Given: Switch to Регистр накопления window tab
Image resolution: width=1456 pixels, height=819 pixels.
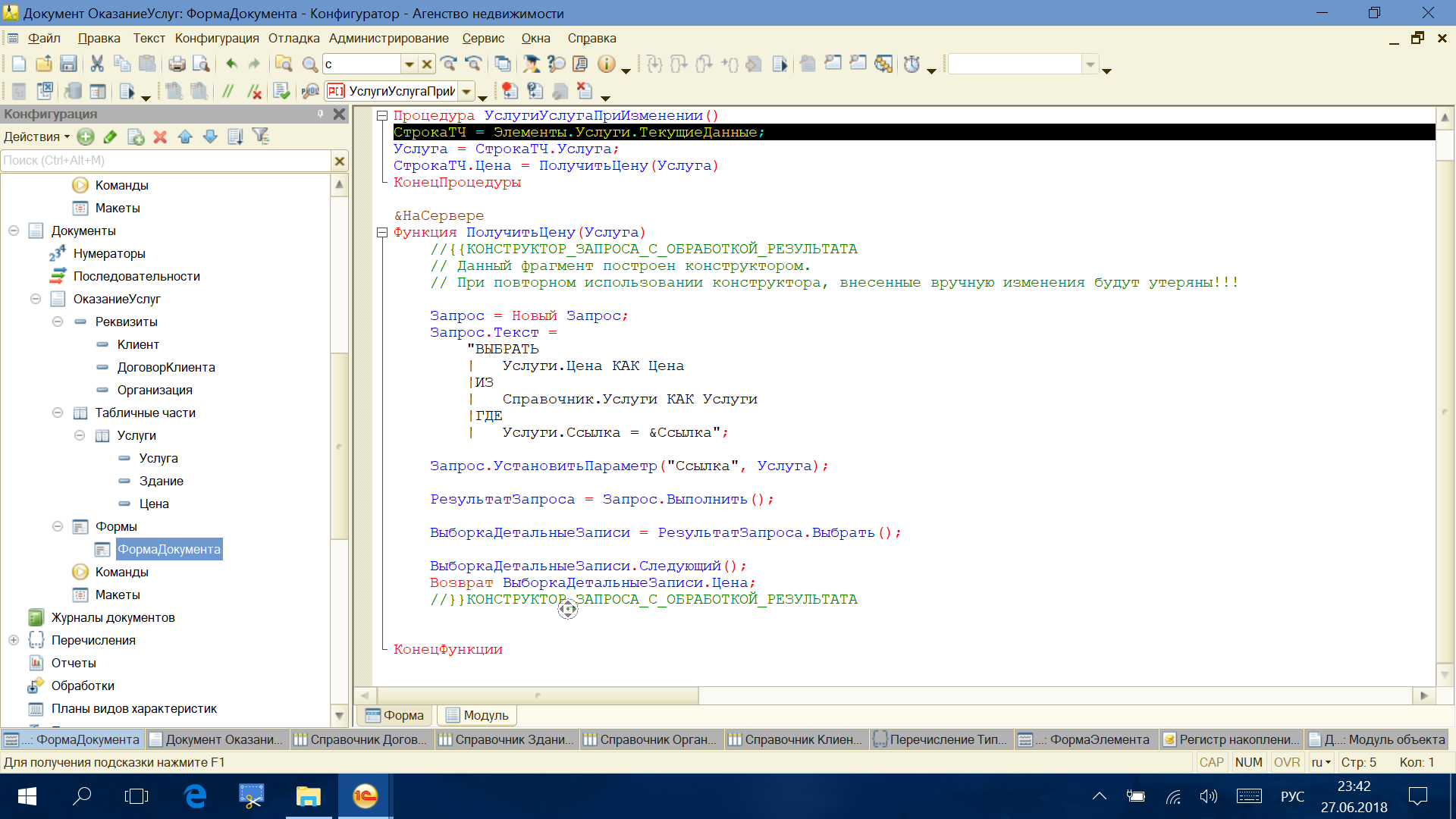Looking at the screenshot, I should [1232, 739].
